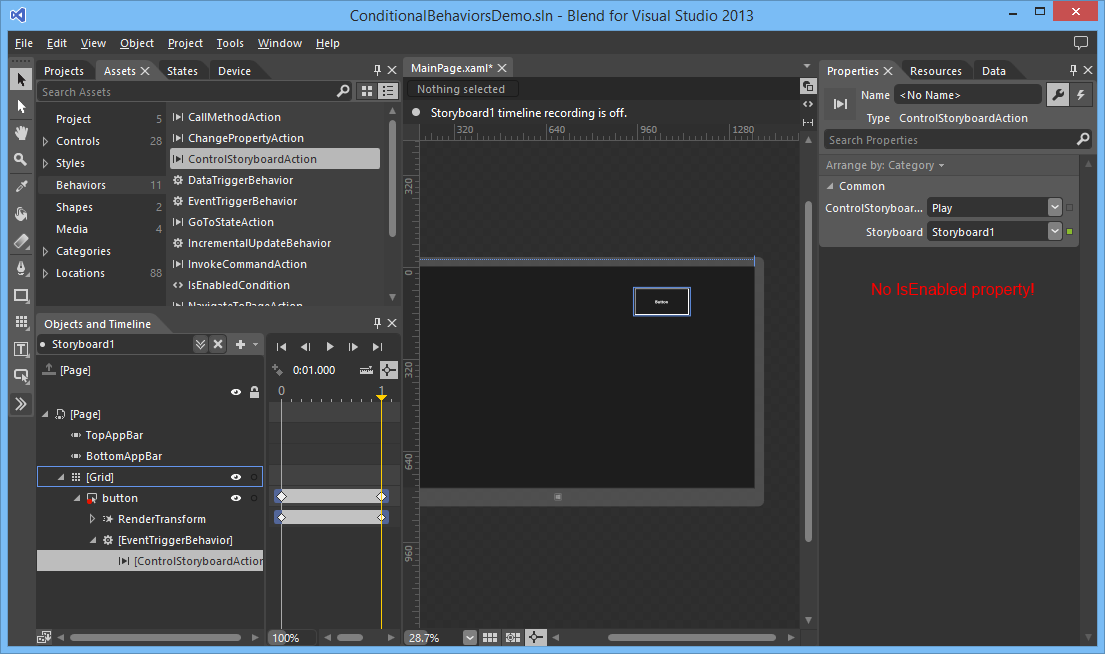The height and width of the screenshot is (654, 1105).
Task: Choose the Gradient tool in the toolbar
Action: tap(21, 241)
